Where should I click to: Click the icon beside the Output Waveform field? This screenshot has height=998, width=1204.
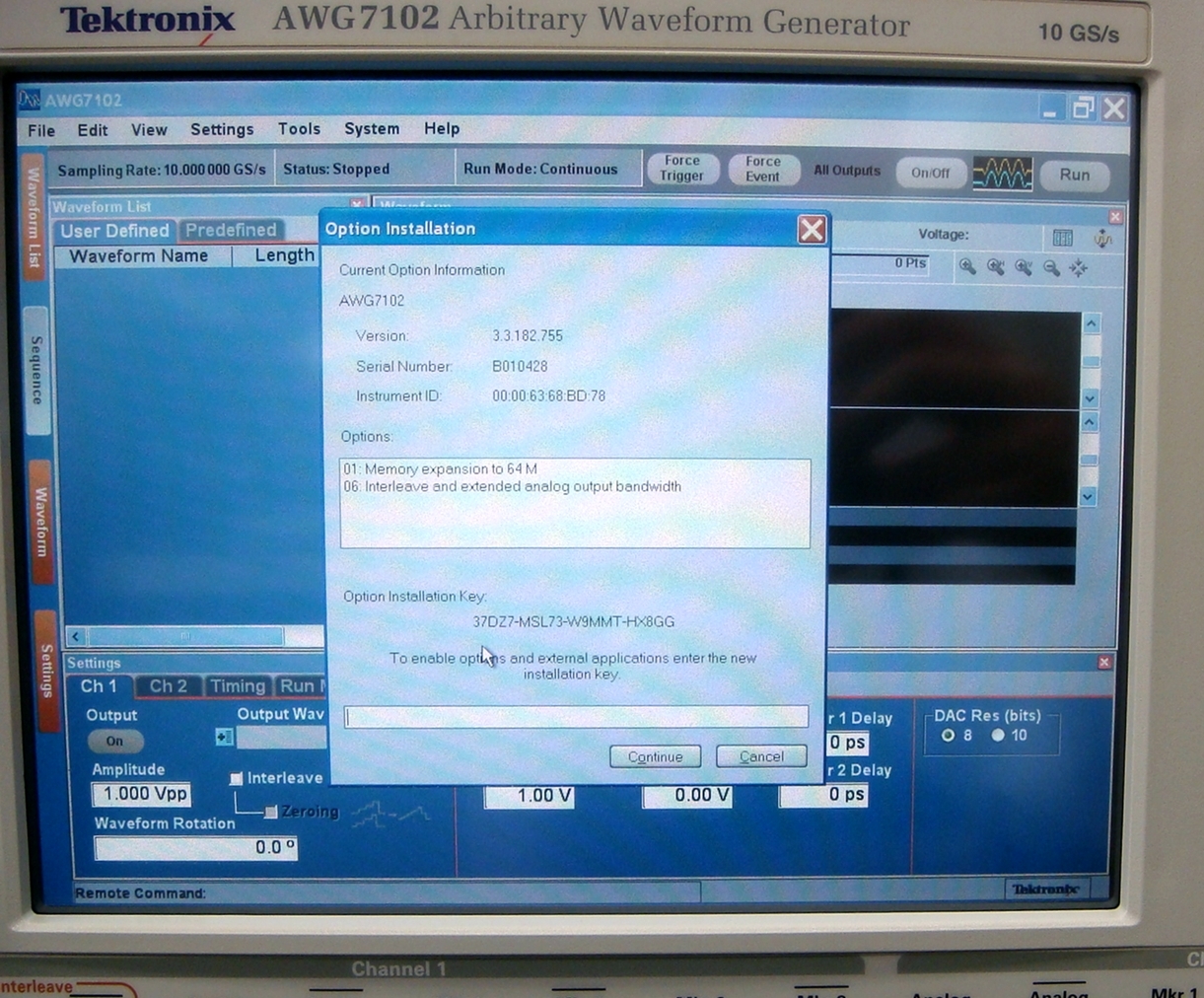pyautogui.click(x=224, y=737)
